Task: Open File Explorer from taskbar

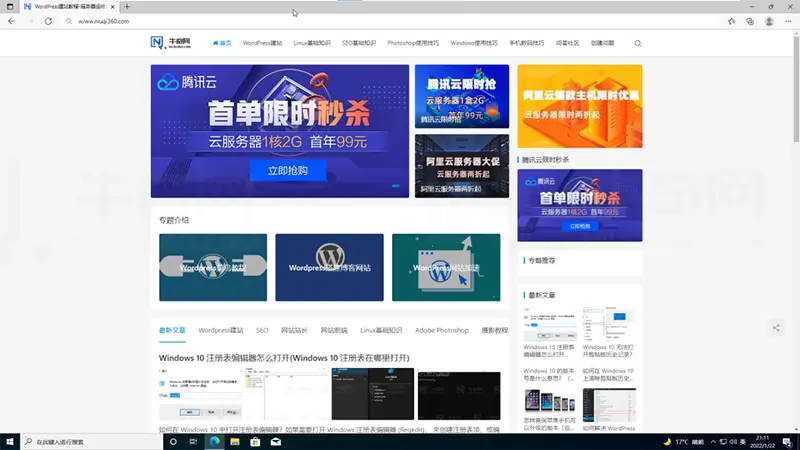Action: 235,442
